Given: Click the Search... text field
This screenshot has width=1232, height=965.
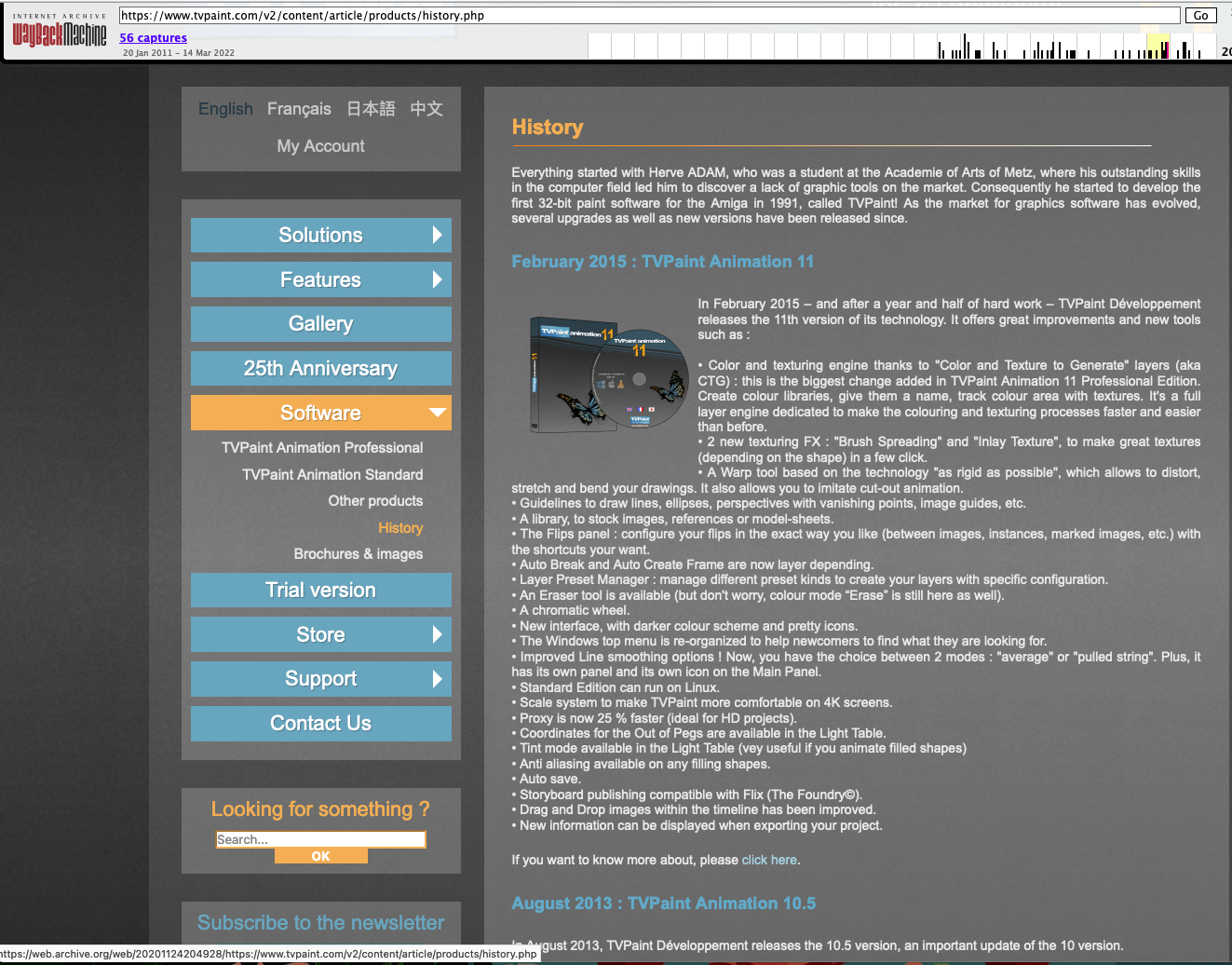Looking at the screenshot, I should (320, 839).
